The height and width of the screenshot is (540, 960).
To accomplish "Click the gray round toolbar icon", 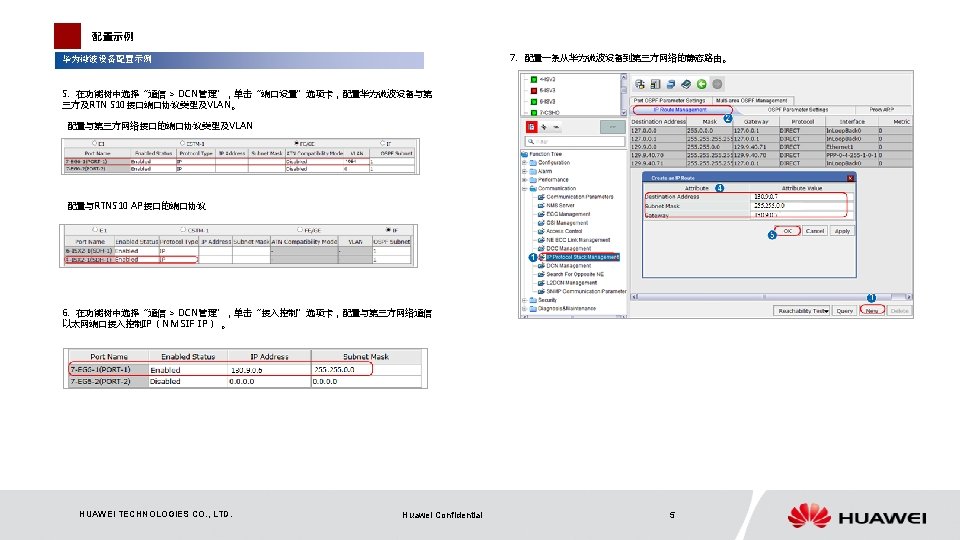I will (717, 84).
